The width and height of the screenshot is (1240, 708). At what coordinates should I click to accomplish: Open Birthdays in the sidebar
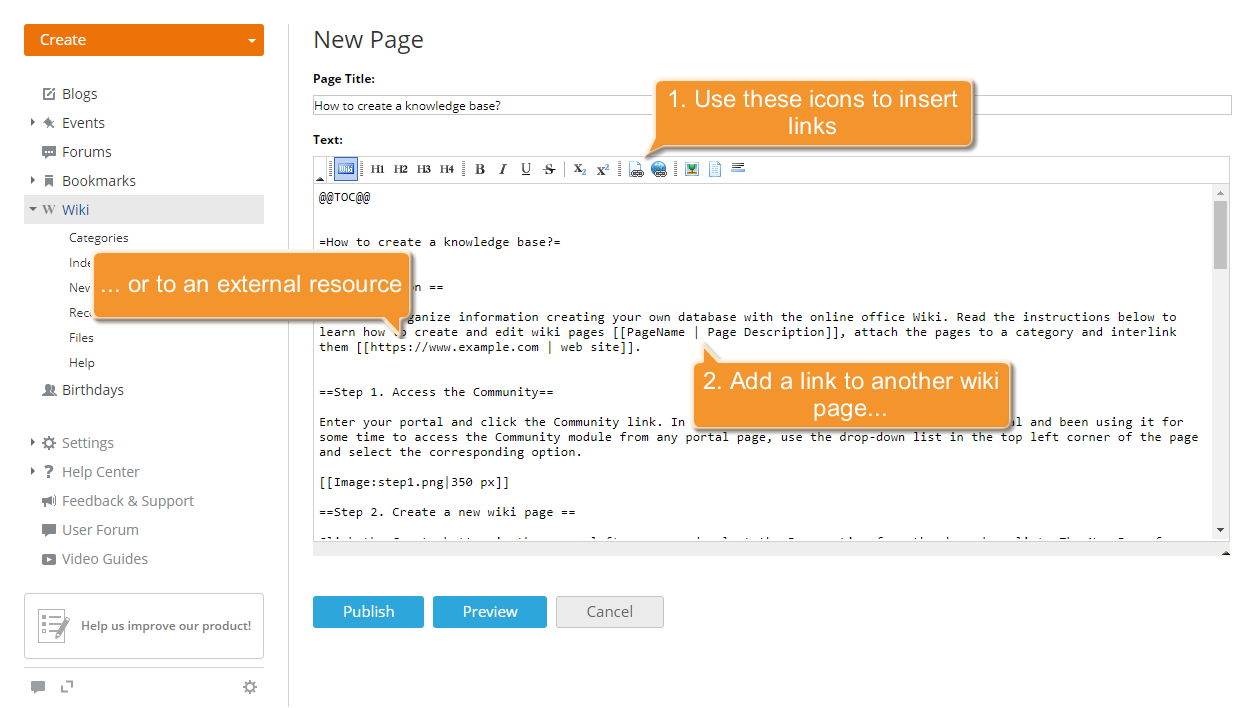pyautogui.click(x=93, y=390)
